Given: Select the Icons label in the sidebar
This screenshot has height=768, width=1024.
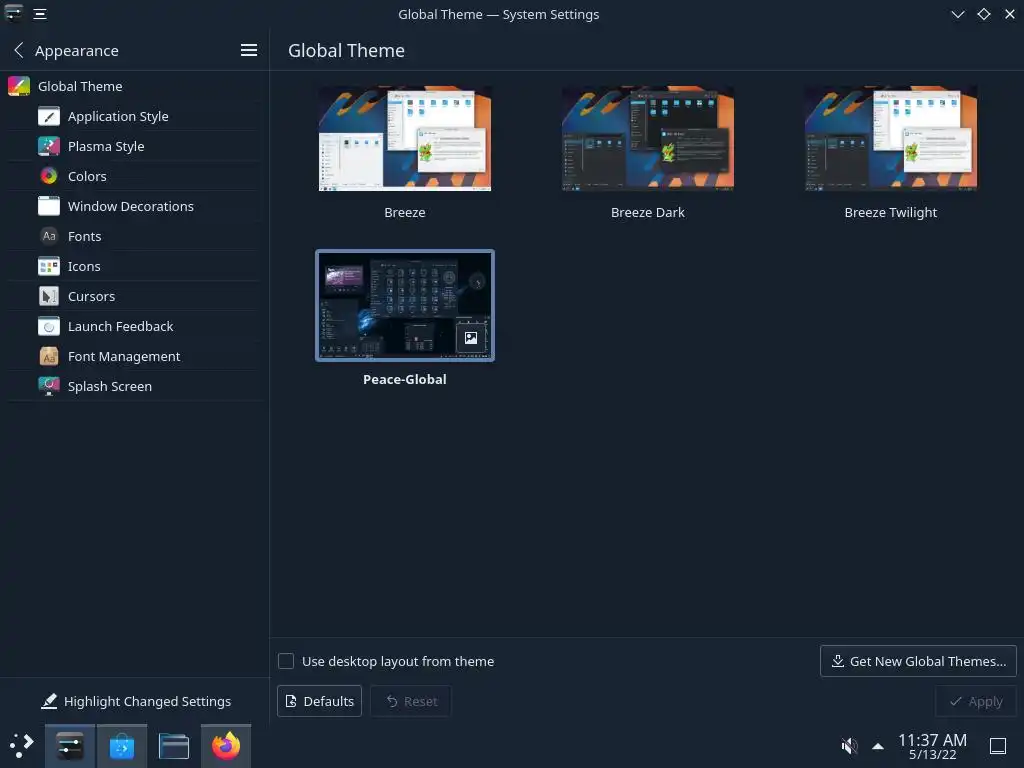Looking at the screenshot, I should (x=84, y=266).
